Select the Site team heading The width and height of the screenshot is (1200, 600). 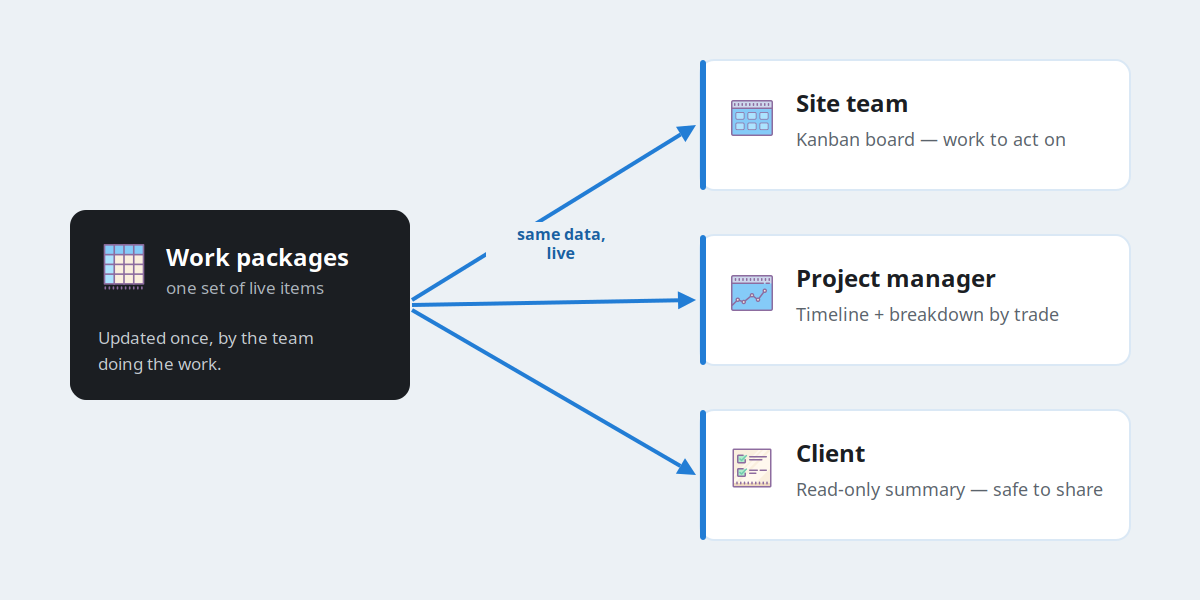[852, 104]
